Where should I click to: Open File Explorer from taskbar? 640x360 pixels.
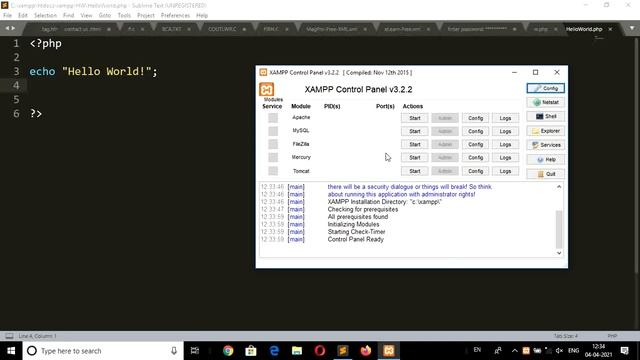297,351
